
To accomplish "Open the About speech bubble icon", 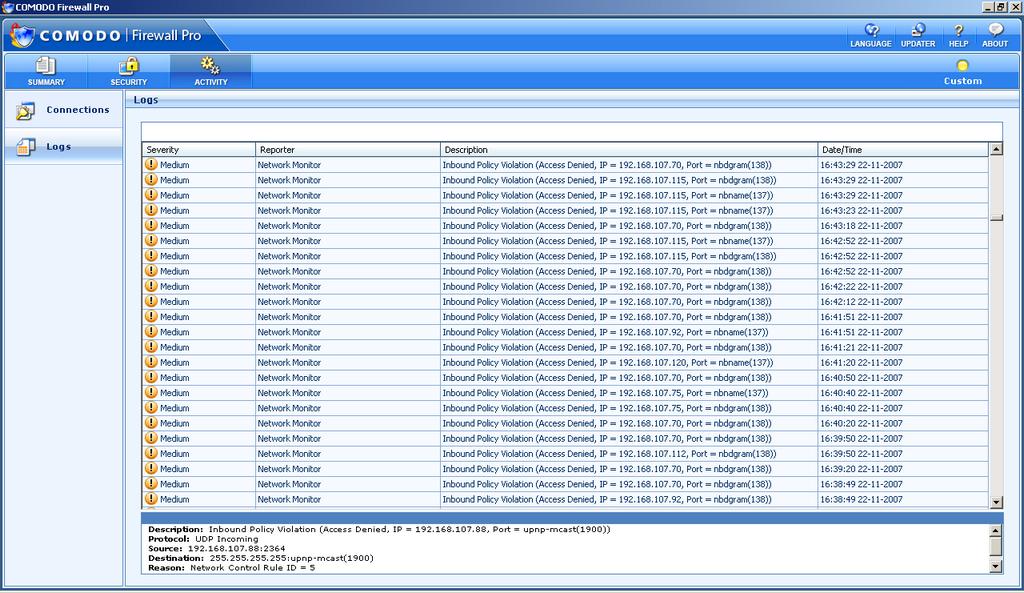I will coord(995,35).
